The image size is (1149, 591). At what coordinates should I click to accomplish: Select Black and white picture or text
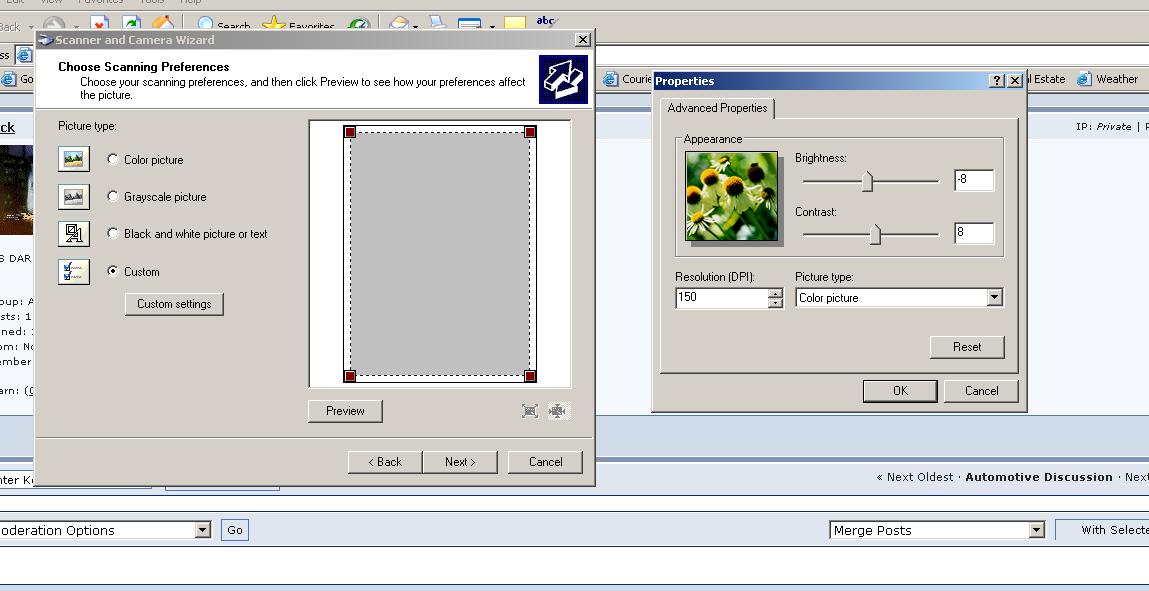point(113,234)
